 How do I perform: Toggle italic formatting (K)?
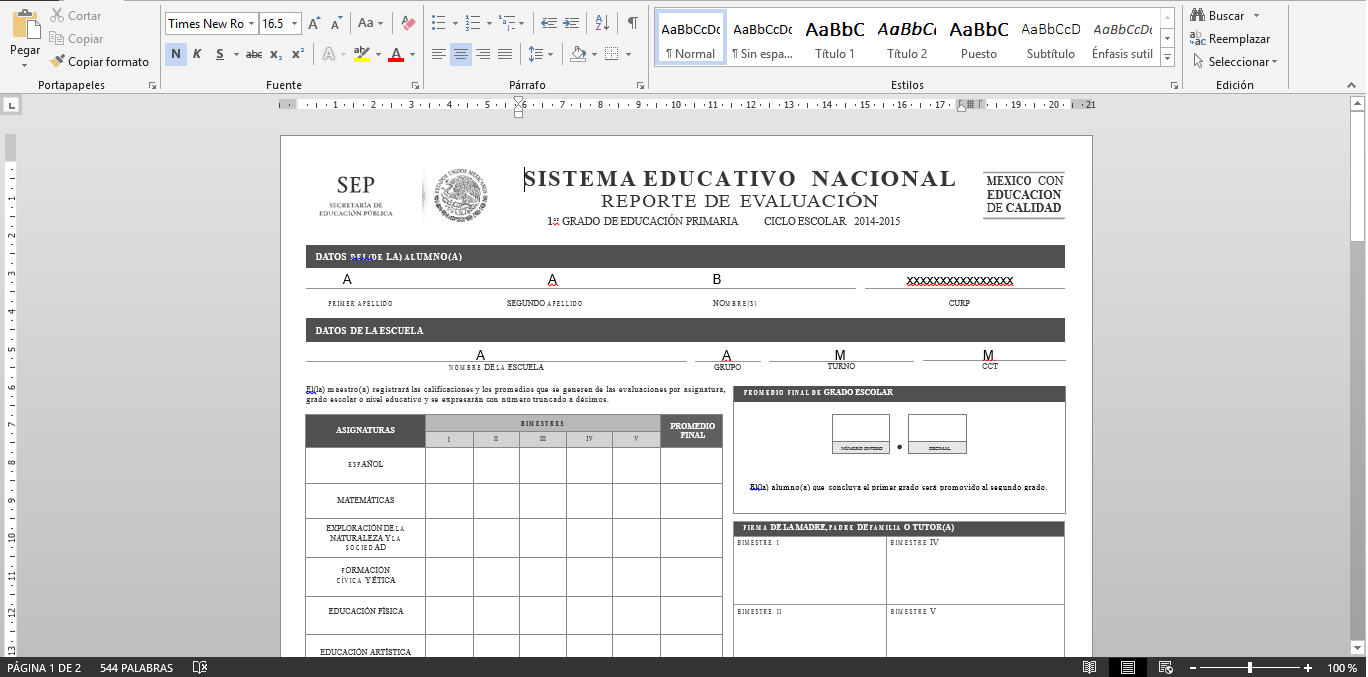(x=196, y=54)
